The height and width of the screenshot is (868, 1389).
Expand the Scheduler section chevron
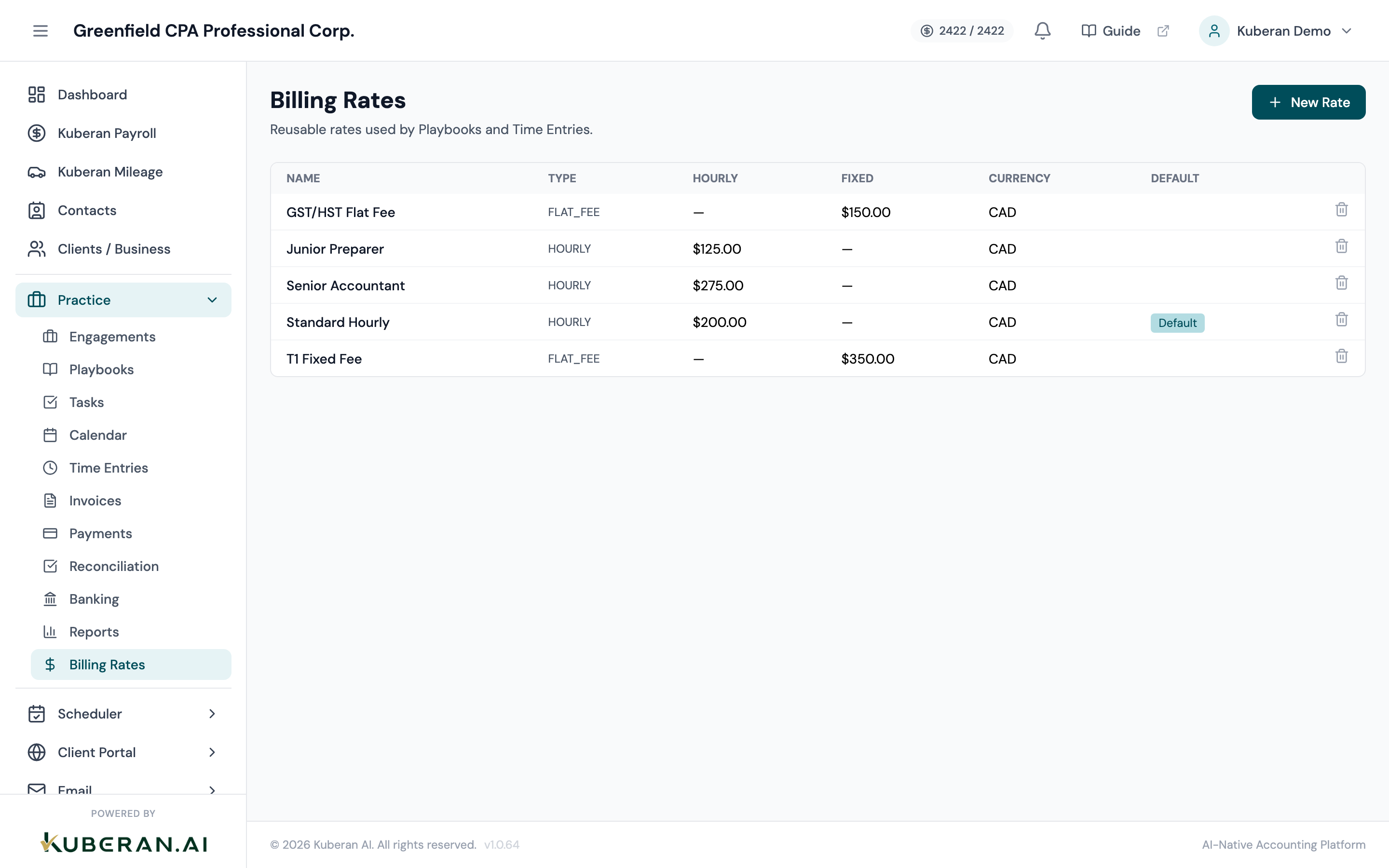212,714
